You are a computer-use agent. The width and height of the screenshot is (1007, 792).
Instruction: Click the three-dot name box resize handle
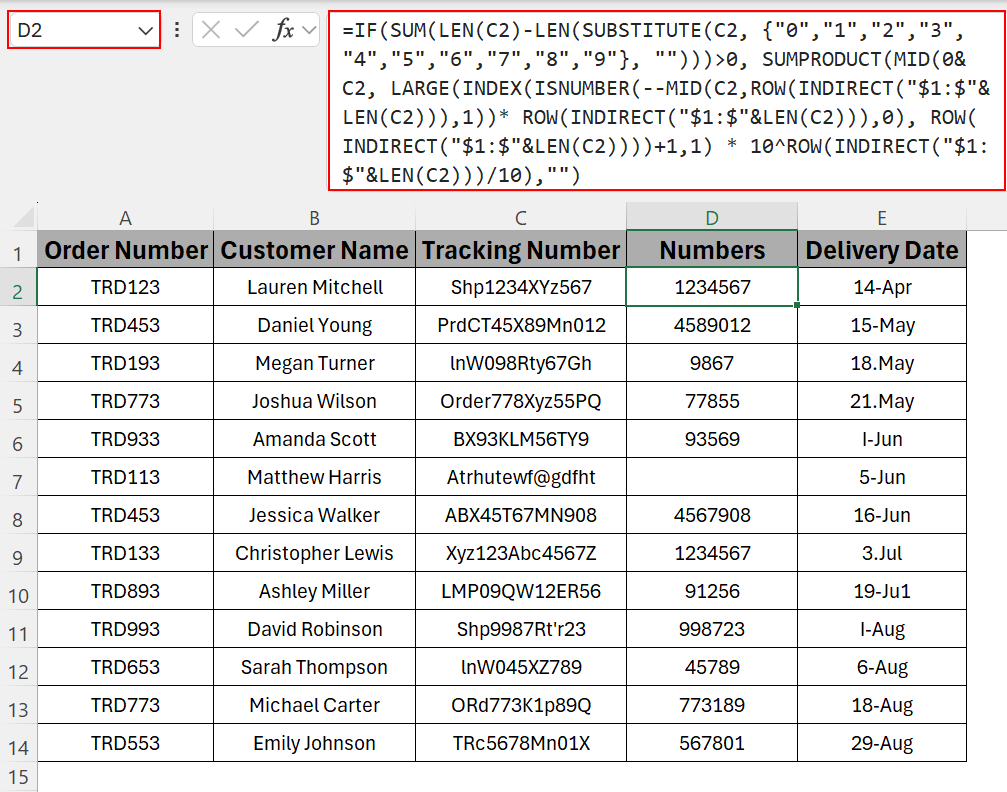coord(177,30)
